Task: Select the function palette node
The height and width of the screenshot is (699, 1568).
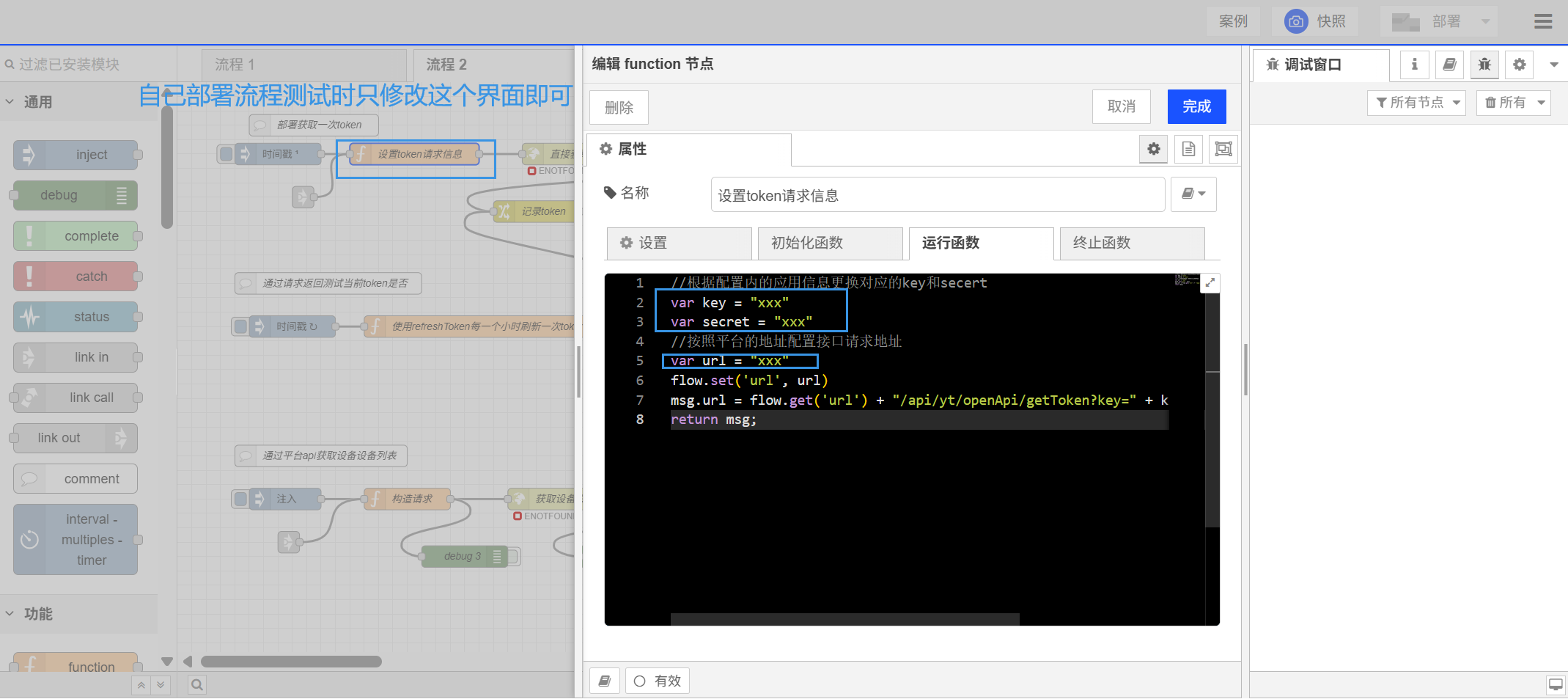Action: (76, 662)
